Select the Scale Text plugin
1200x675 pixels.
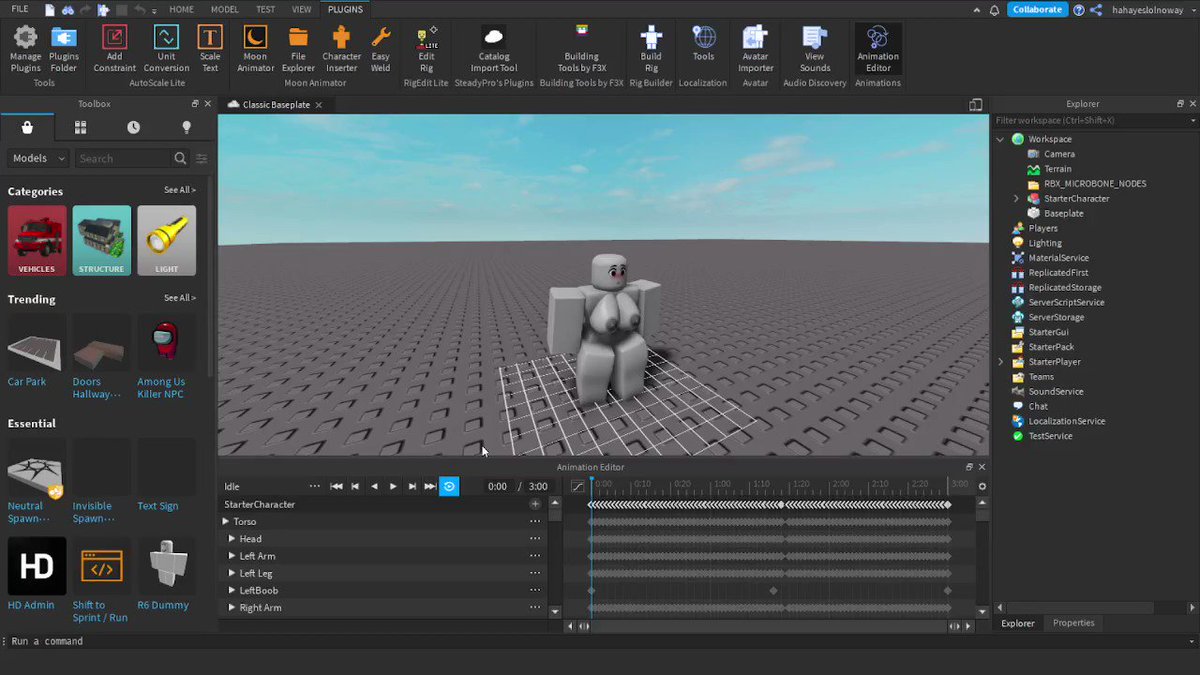click(210, 48)
